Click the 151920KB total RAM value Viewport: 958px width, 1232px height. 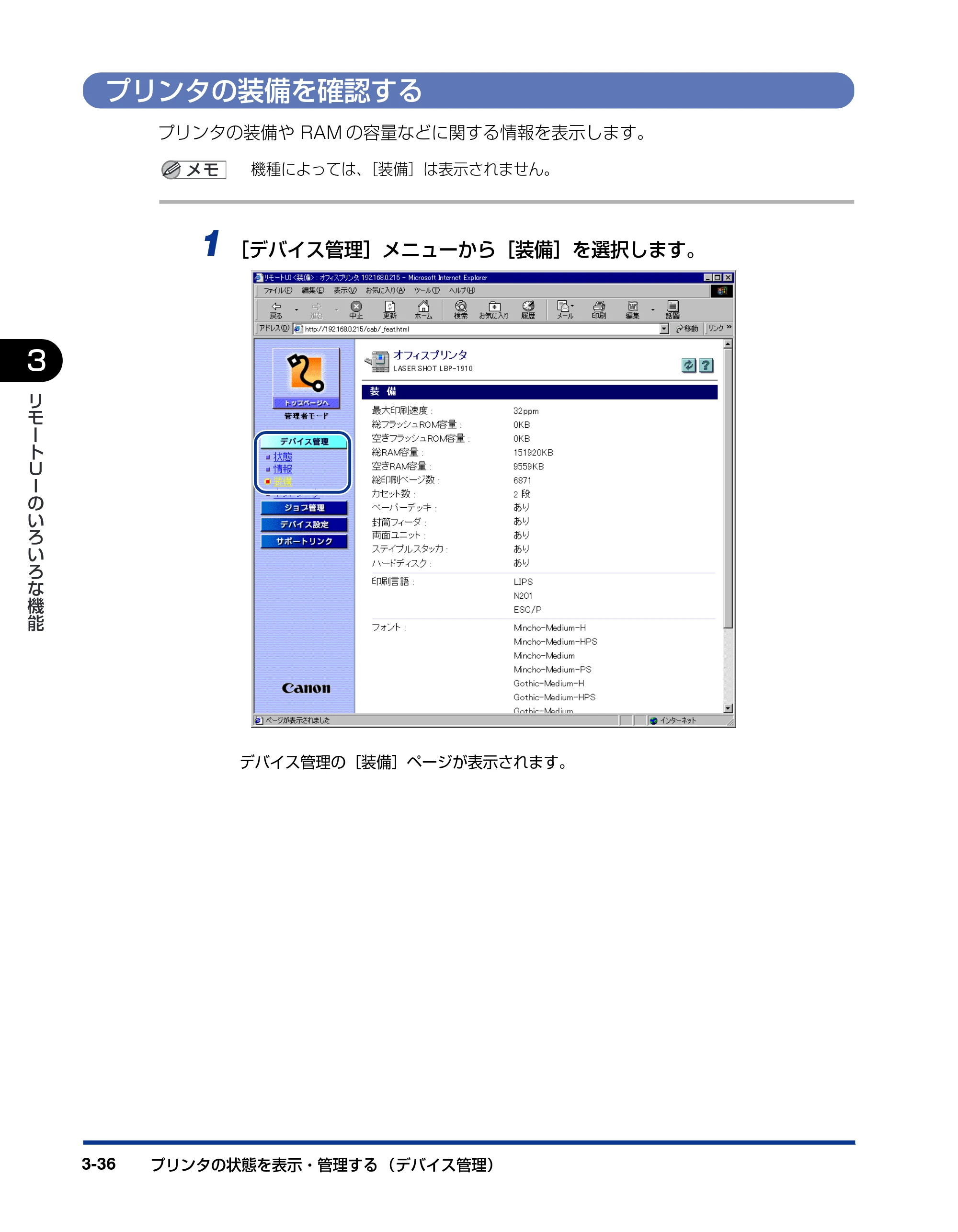tap(533, 452)
